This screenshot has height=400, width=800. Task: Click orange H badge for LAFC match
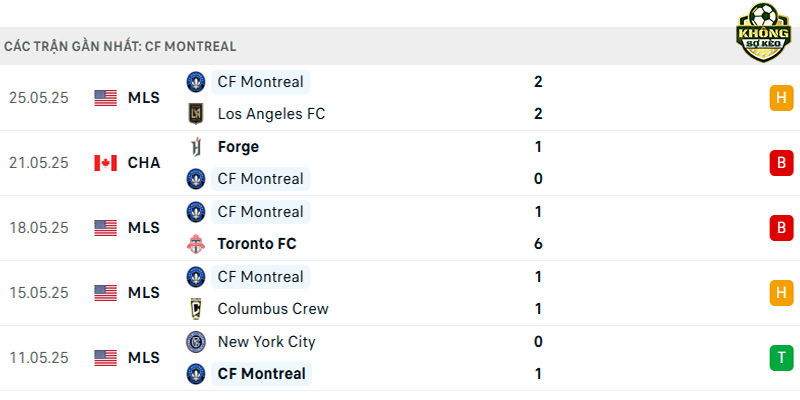pos(781,98)
